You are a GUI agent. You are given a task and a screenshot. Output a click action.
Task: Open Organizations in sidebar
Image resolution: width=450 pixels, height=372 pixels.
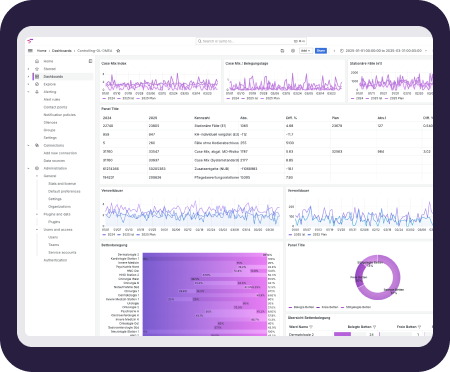pyautogui.click(x=59, y=207)
